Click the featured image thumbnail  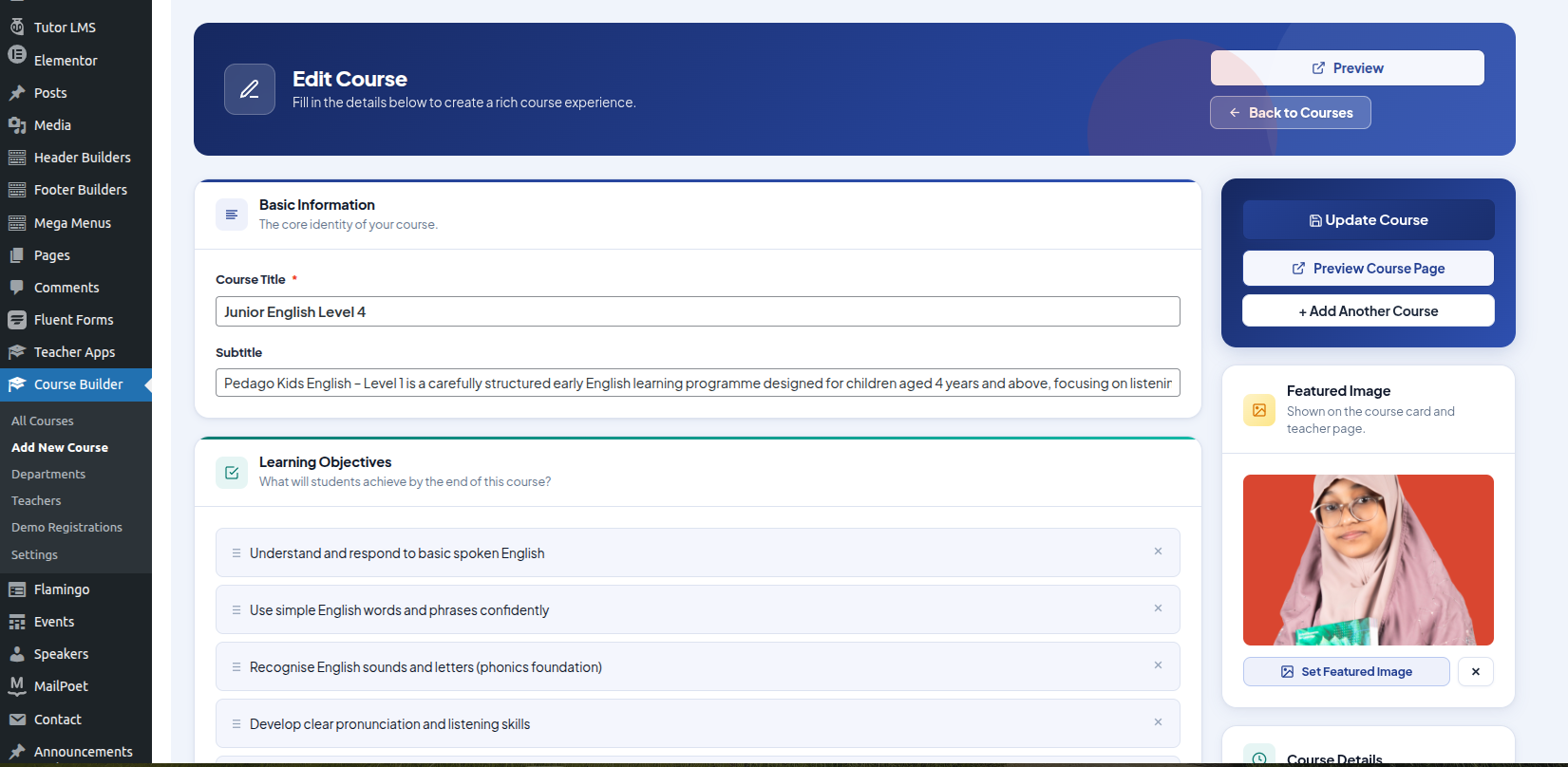pyautogui.click(x=1369, y=560)
